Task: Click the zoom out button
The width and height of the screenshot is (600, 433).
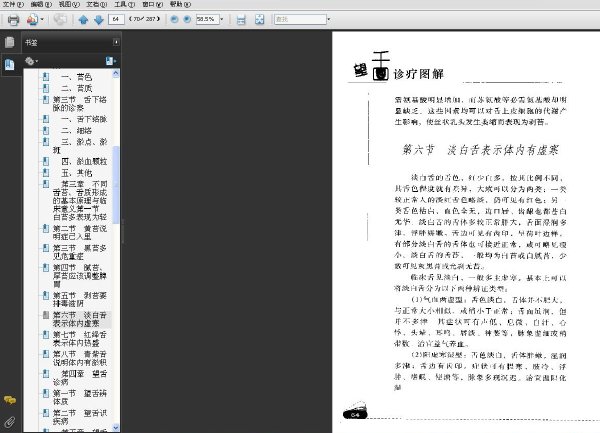Action: click(174, 19)
